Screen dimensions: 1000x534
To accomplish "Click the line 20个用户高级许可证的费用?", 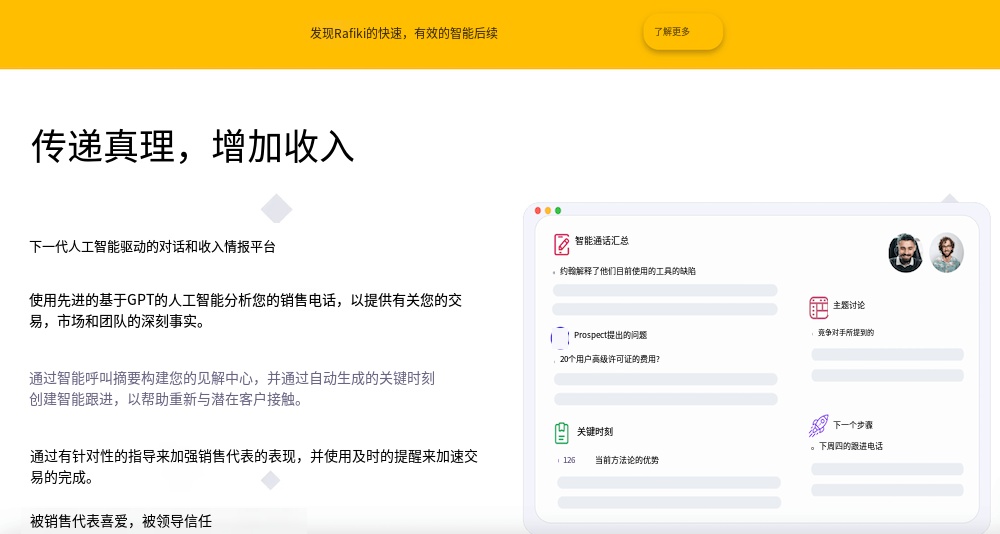I will (x=610, y=359).
